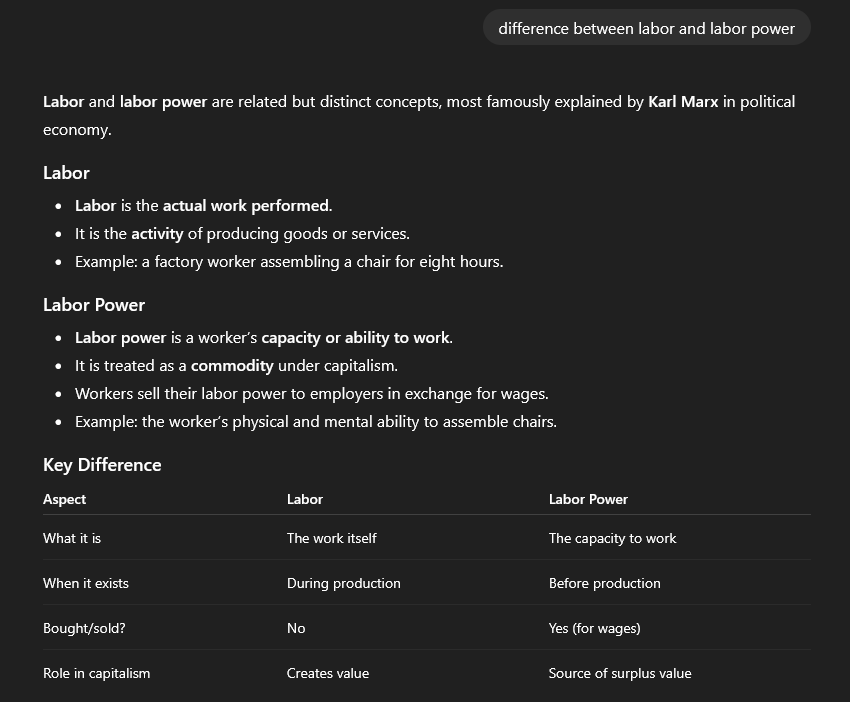
Task: Click 'The capacity to work' table cell
Action: pyautogui.click(x=612, y=538)
